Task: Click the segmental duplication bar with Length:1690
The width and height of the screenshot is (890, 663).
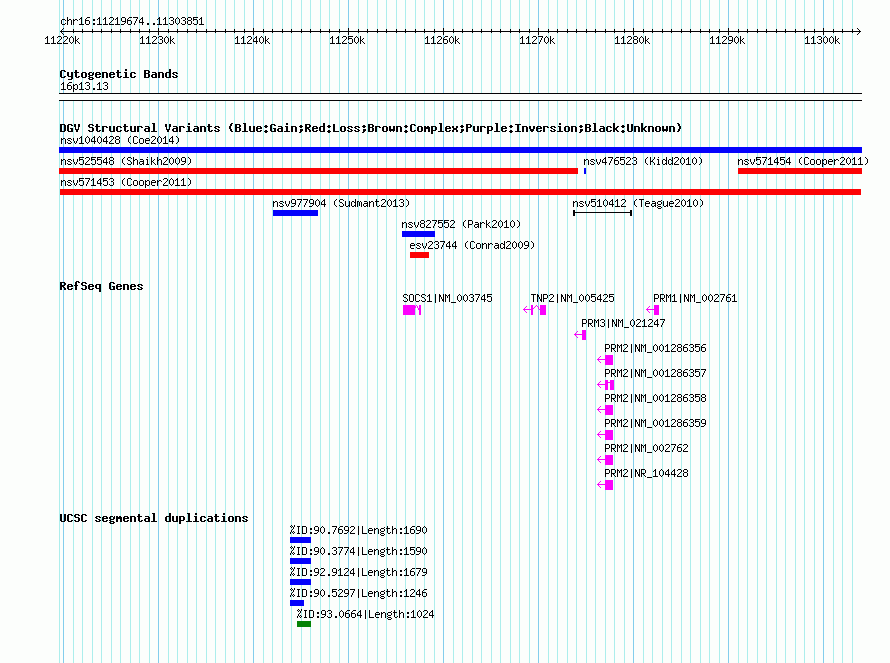Action: pos(300,540)
